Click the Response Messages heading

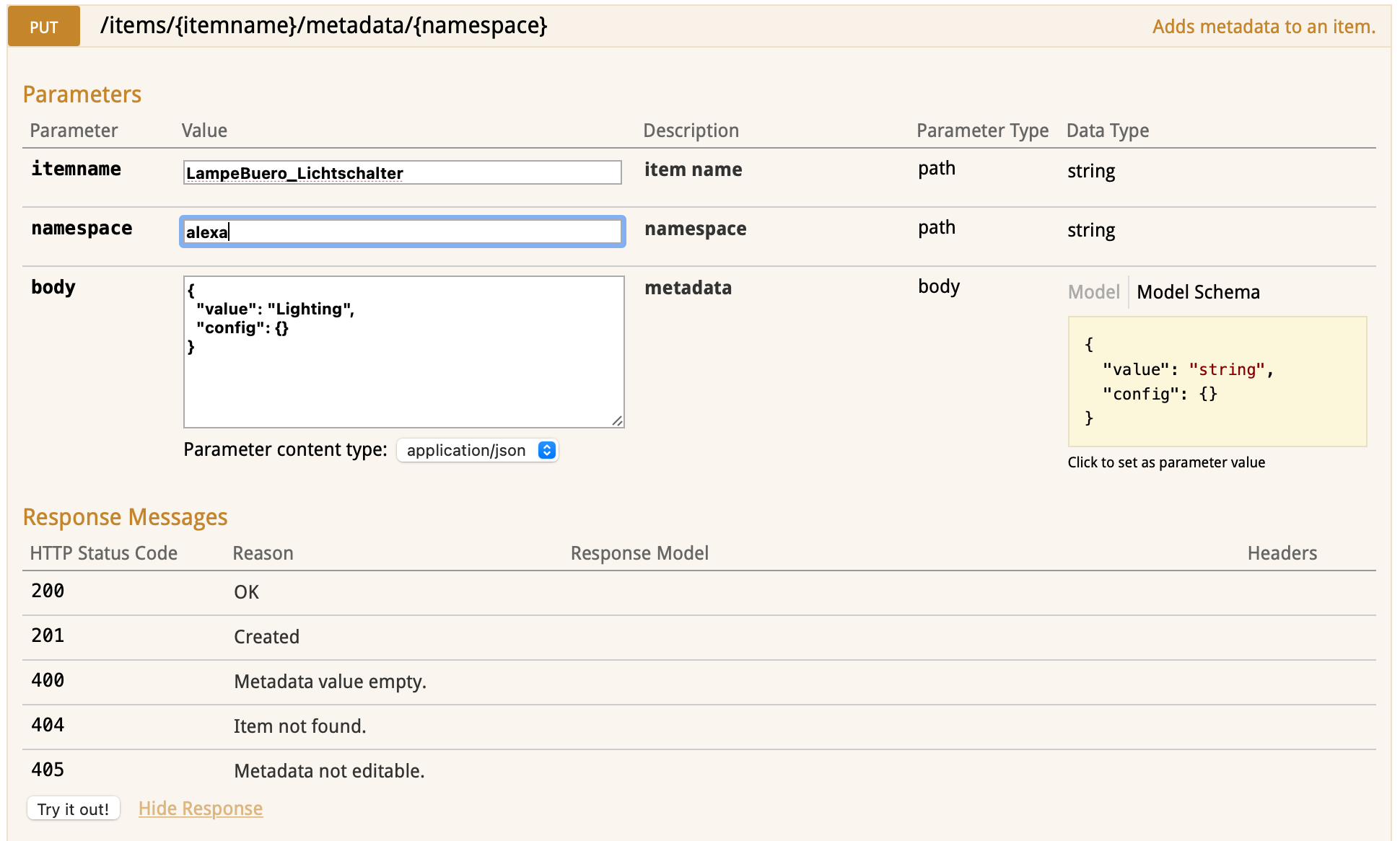point(125,517)
